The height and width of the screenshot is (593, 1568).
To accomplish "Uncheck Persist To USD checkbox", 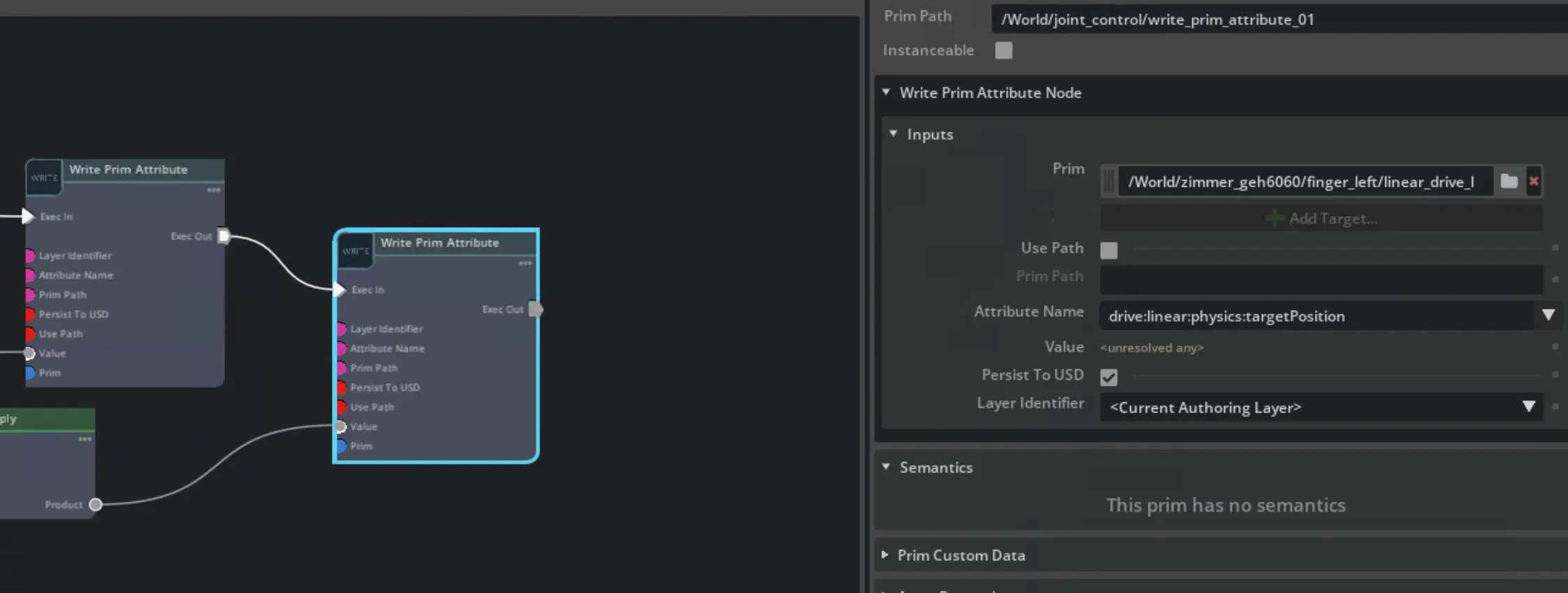I will (1109, 377).
